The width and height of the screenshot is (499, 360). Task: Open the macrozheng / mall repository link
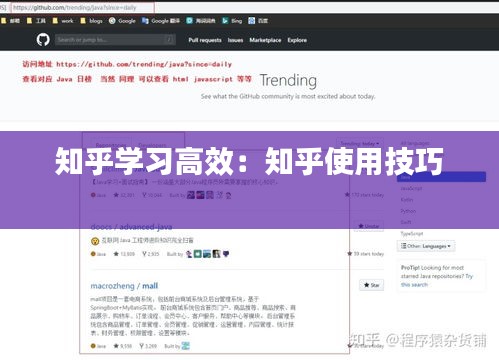tap(124, 286)
